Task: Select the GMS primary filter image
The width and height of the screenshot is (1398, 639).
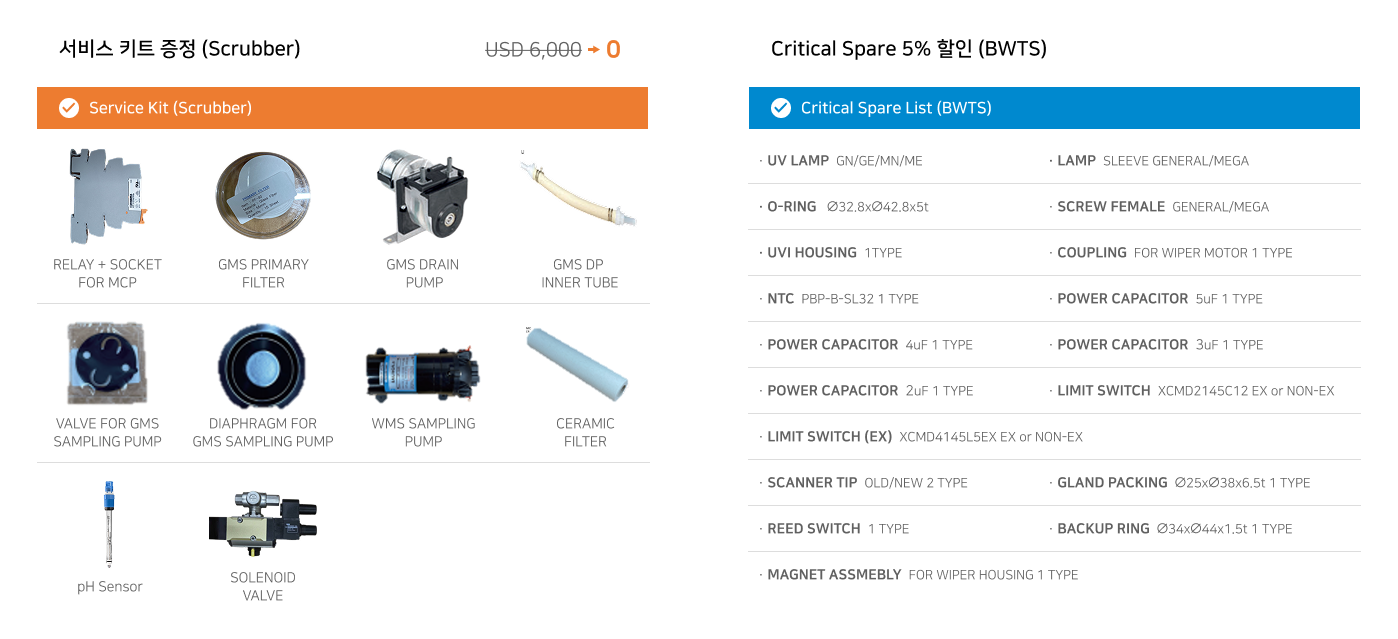Action: tap(263, 196)
